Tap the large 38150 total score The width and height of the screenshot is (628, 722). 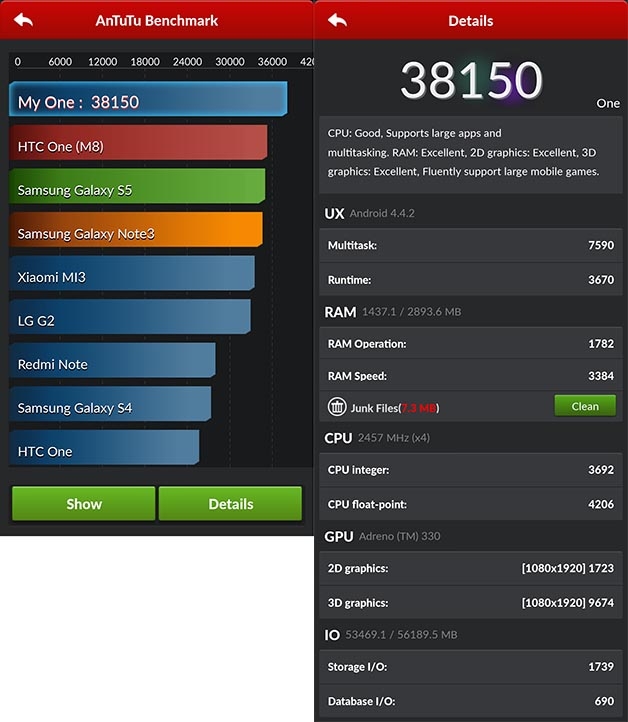point(471,81)
